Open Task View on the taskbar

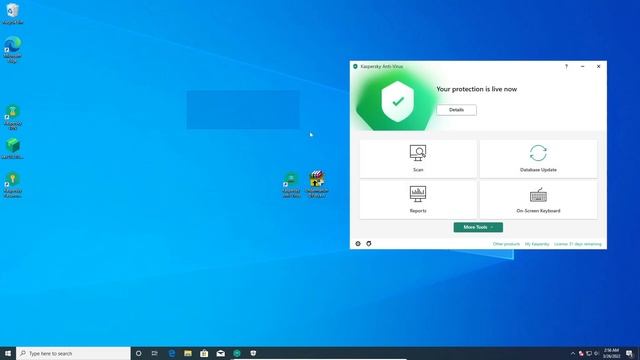coord(155,353)
